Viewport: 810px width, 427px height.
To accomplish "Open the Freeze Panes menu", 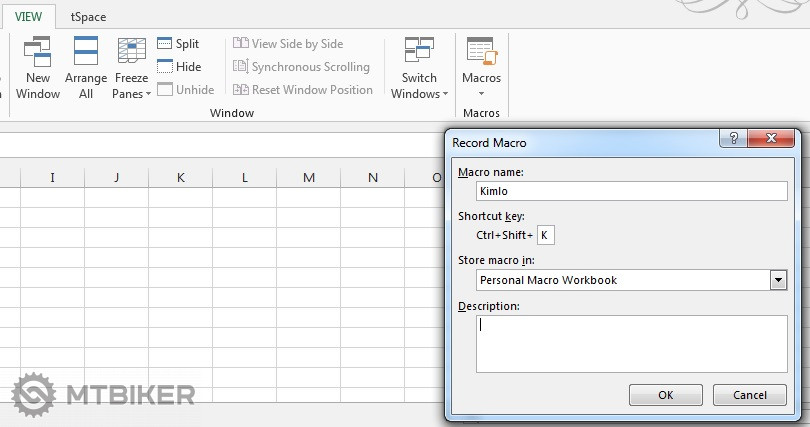I will point(131,68).
